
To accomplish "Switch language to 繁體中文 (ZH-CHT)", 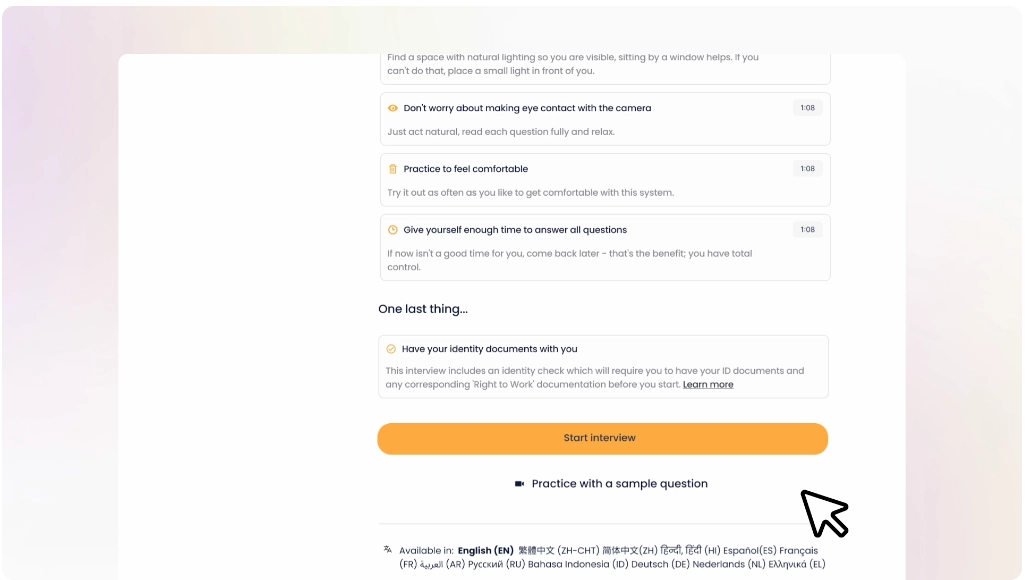I will pyautogui.click(x=559, y=550).
